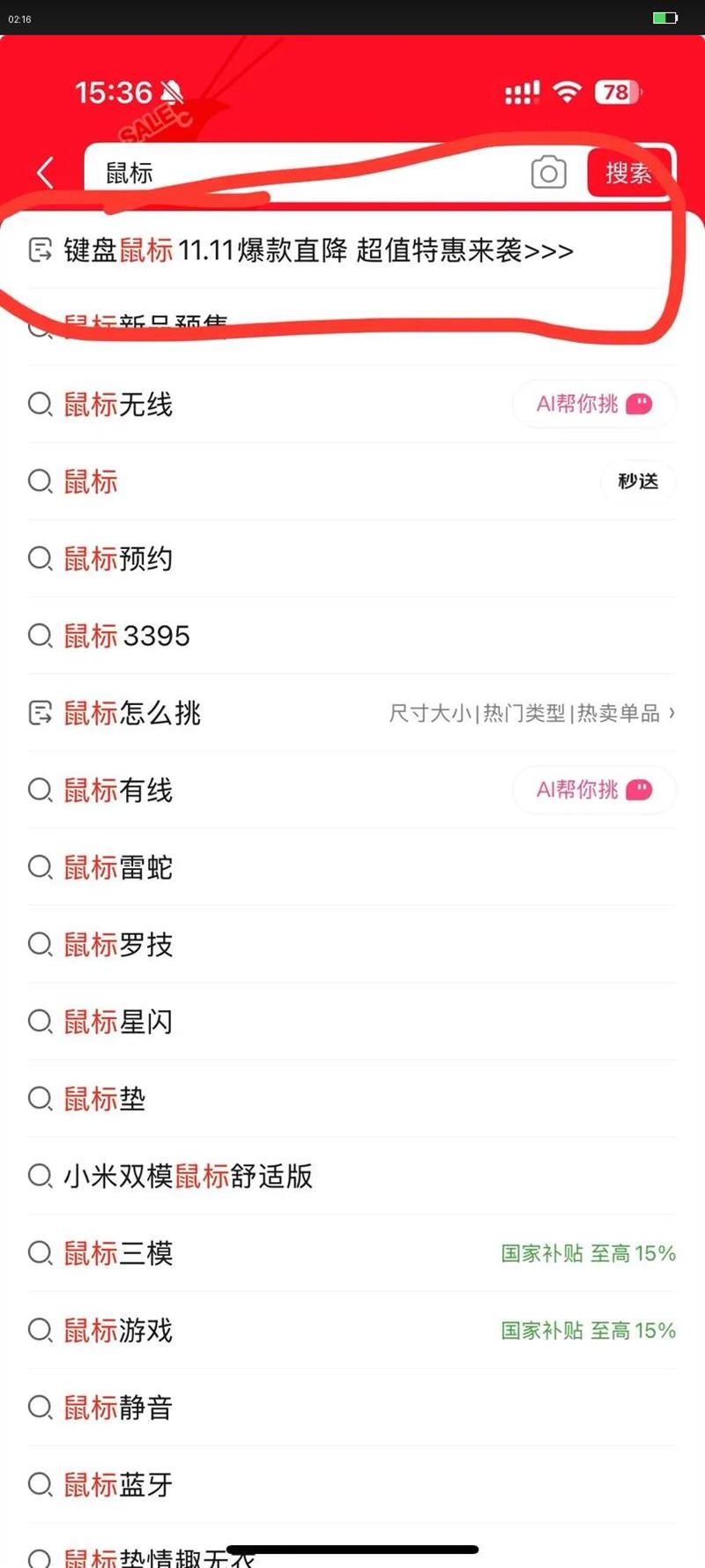Open 键盘鼠标 11.11爆款直降 promotion
The height and width of the screenshot is (1568, 705).
tap(318, 250)
